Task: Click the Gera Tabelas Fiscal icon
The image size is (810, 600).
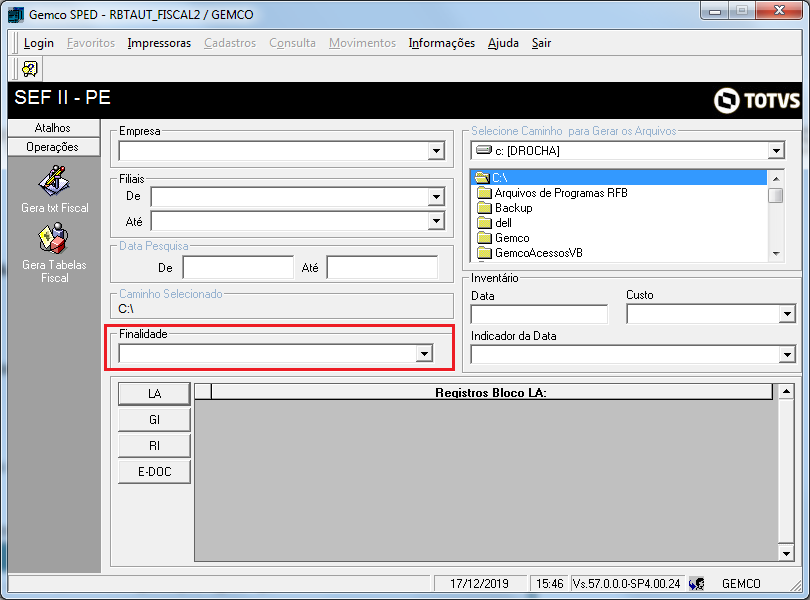Action: click(54, 238)
